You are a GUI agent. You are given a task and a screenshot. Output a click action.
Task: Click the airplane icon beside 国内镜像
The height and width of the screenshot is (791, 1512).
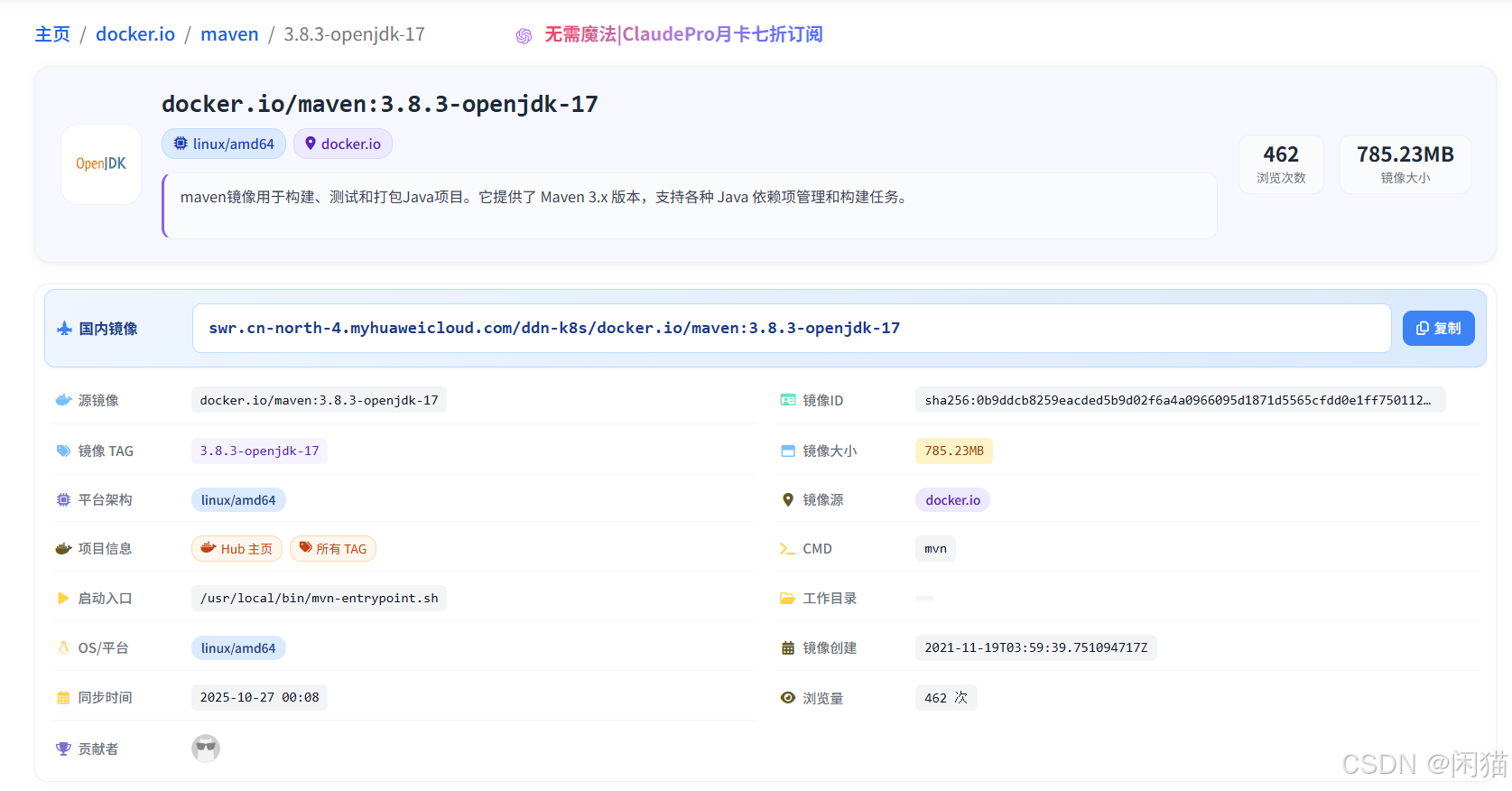64,329
